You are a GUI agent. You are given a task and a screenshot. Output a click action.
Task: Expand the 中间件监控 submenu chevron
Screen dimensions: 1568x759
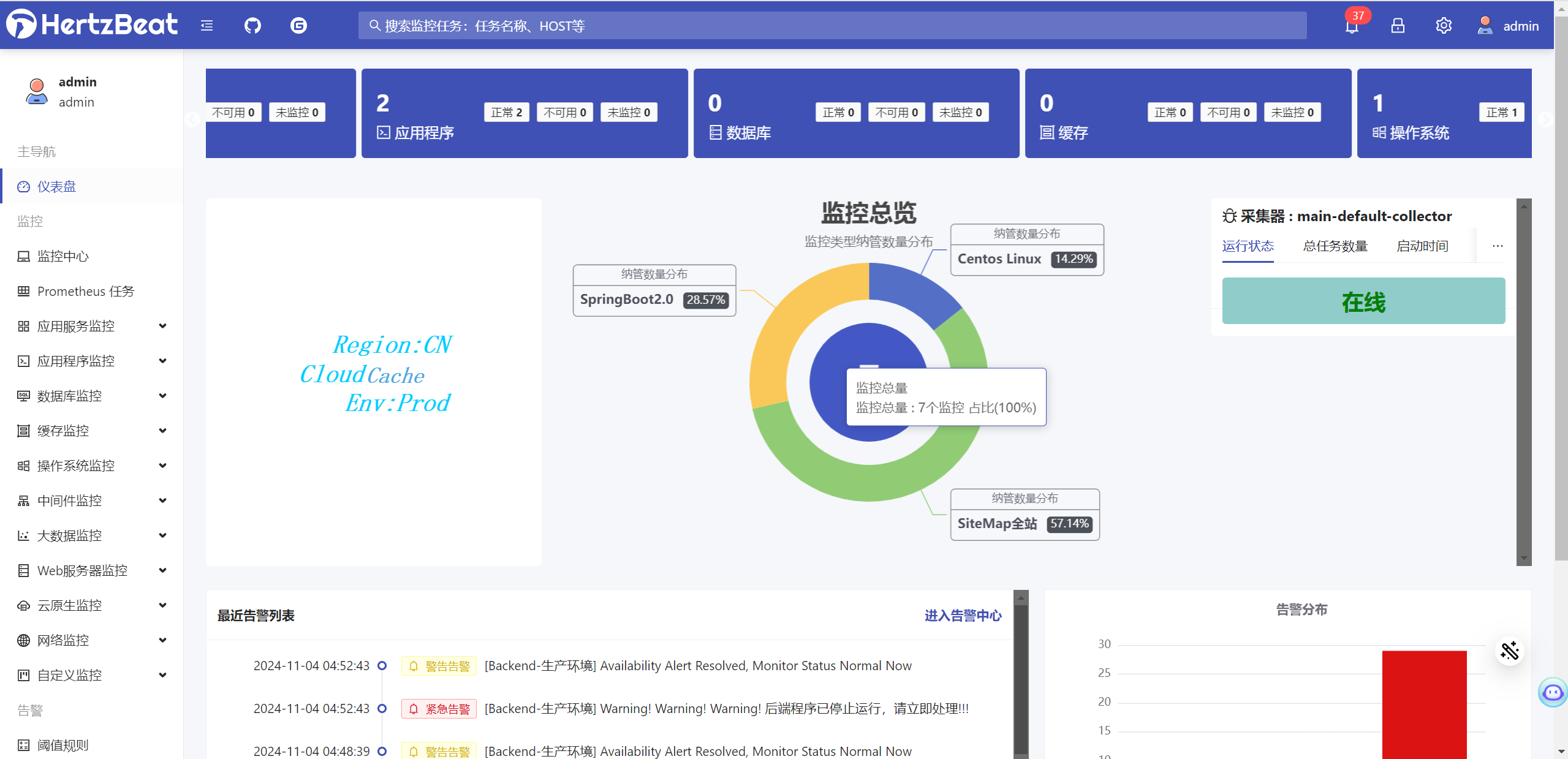coord(162,500)
